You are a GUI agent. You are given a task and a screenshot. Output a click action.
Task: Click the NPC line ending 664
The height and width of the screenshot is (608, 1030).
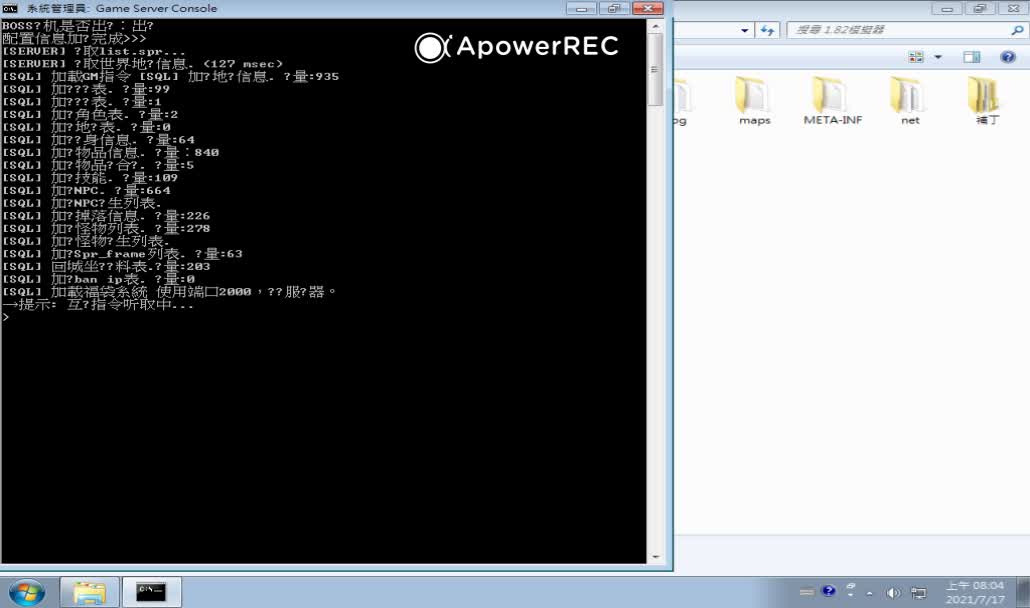pyautogui.click(x=86, y=191)
